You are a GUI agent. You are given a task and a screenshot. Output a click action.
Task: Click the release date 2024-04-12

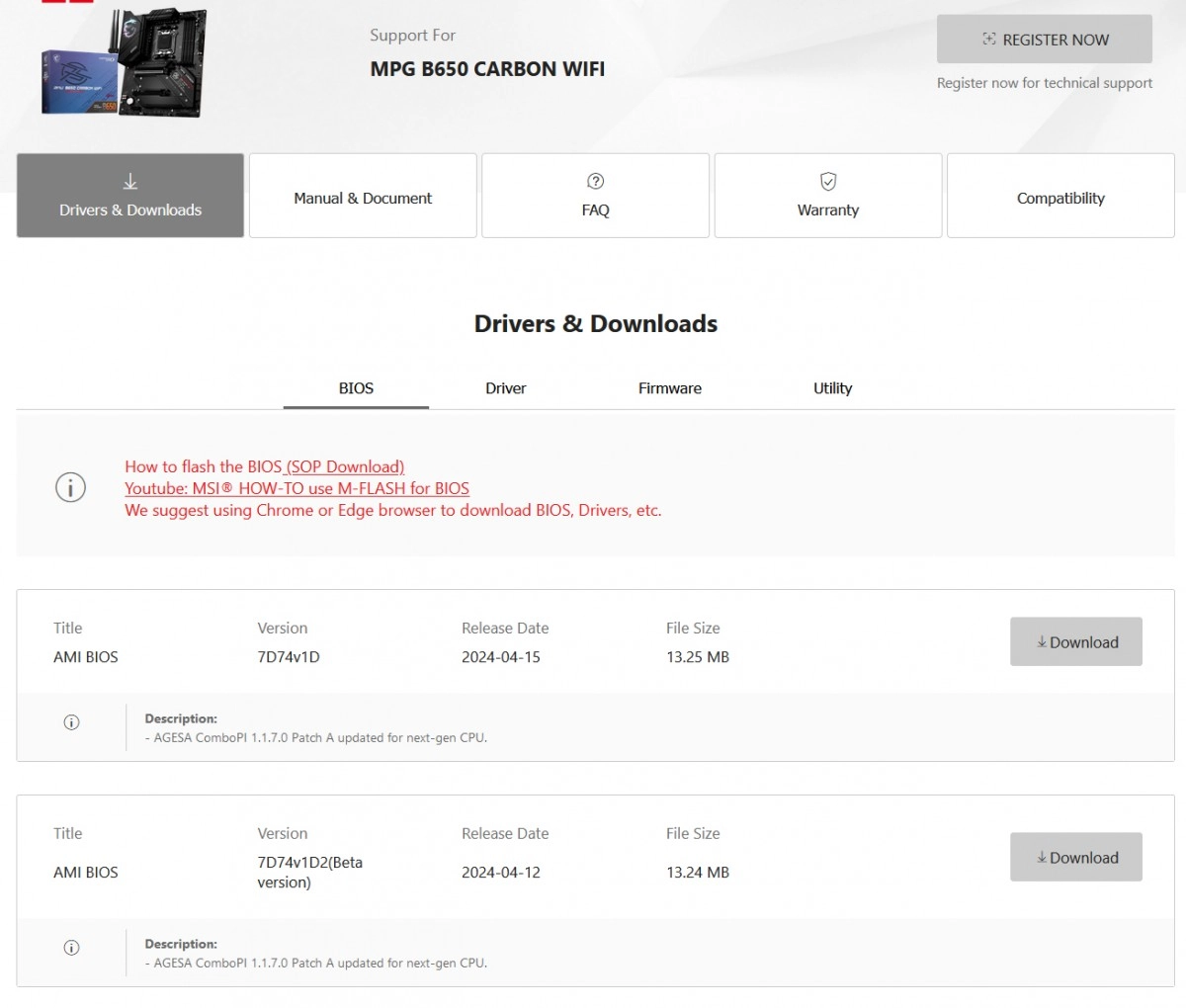(501, 873)
